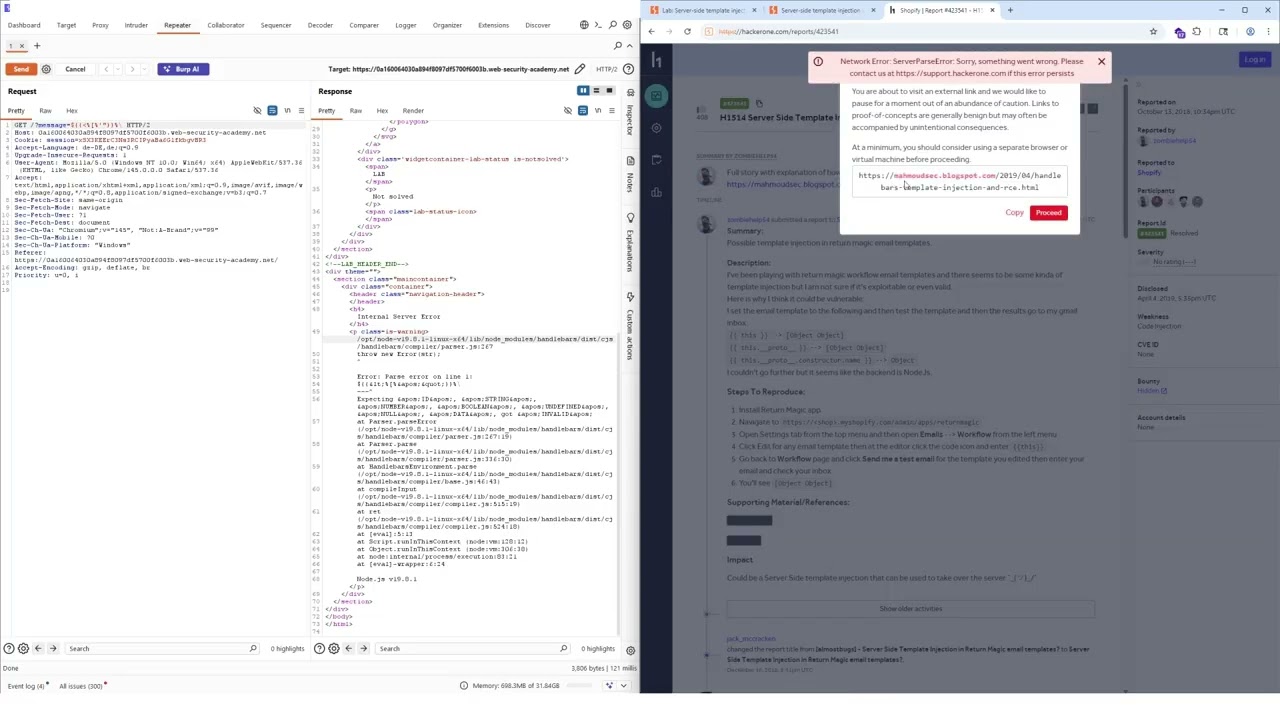This screenshot has width=1280, height=720.
Task: Open Repeater help question mark icon
Action: (628, 69)
